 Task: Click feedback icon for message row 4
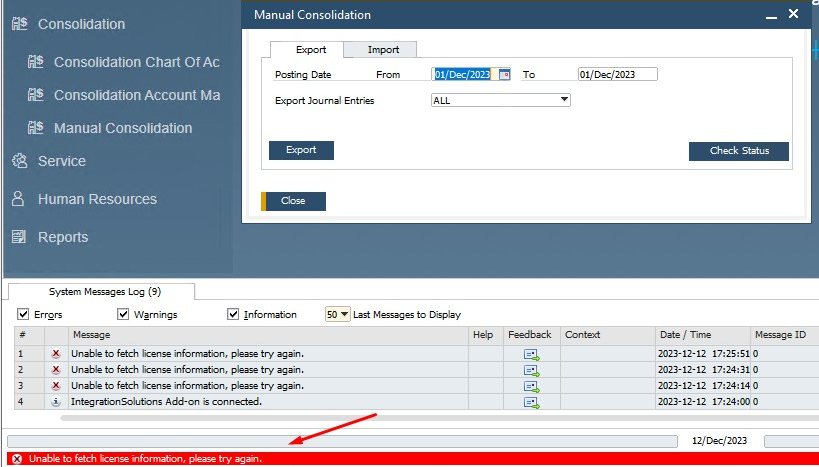coord(530,402)
